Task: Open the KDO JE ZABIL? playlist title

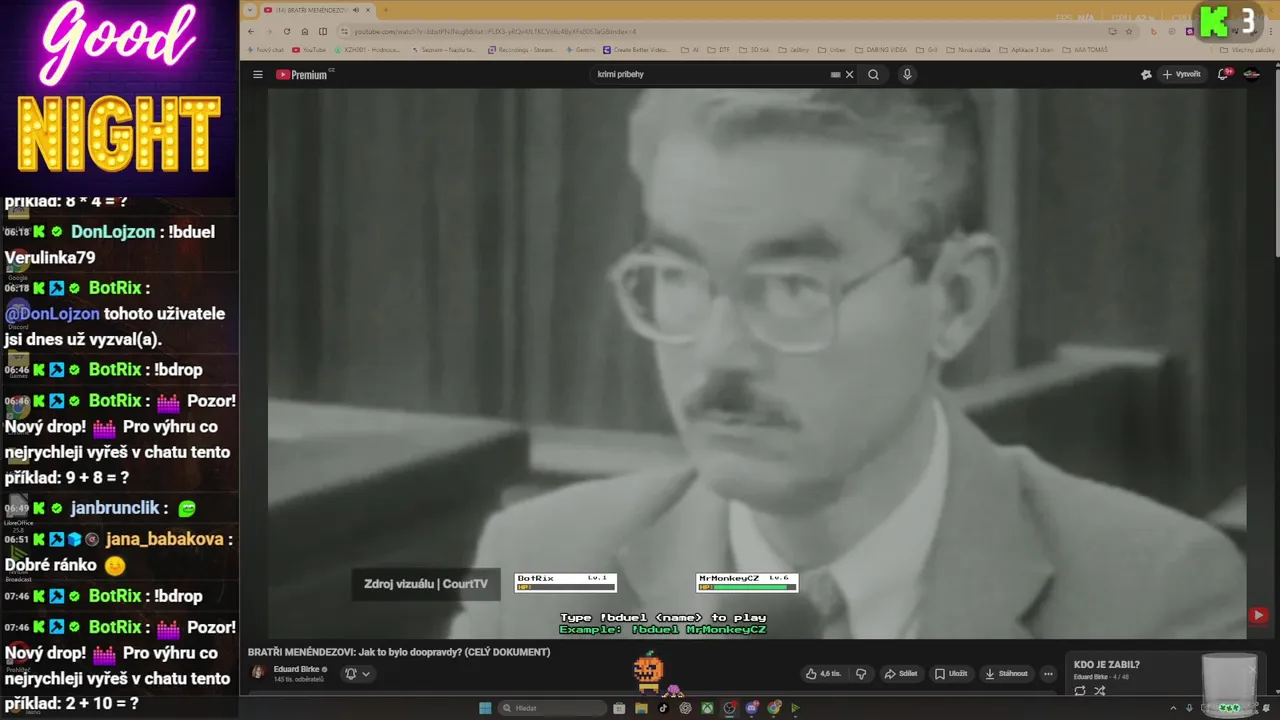Action: (1106, 665)
